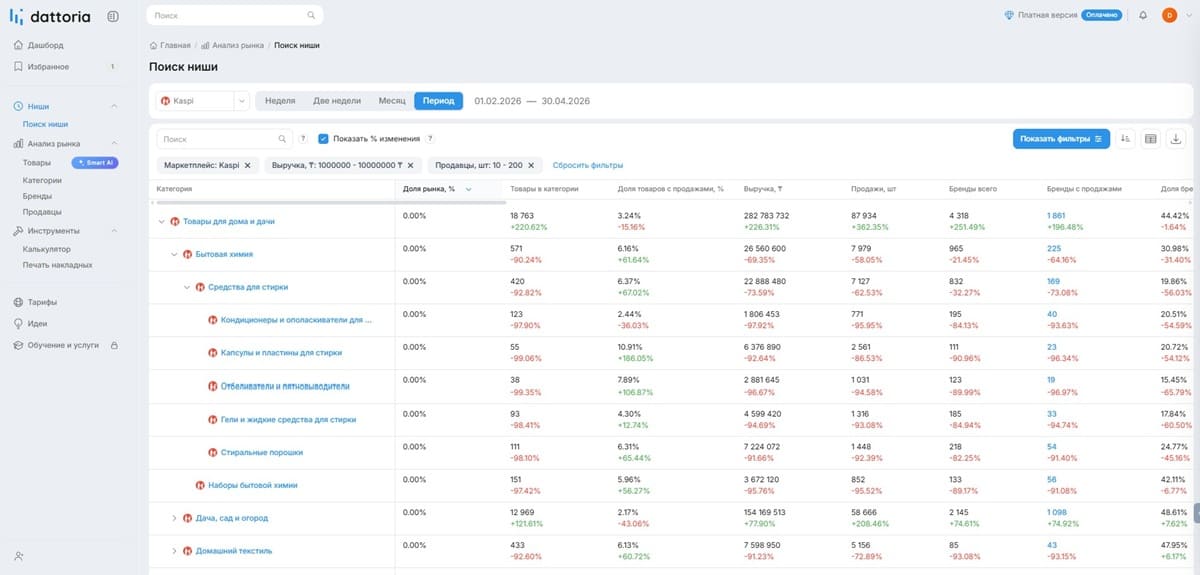Select the Две недели period tab

point(336,101)
